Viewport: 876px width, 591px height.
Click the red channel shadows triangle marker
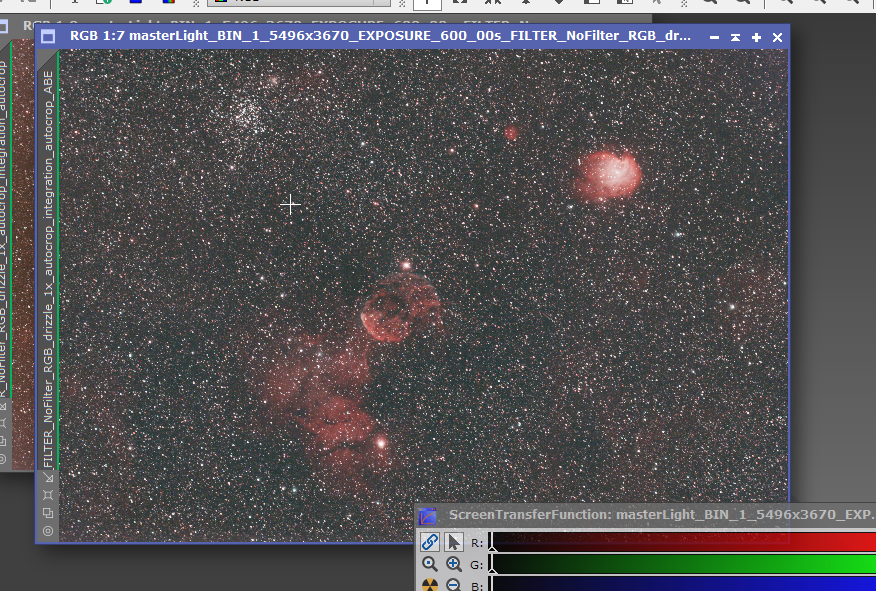pos(492,549)
